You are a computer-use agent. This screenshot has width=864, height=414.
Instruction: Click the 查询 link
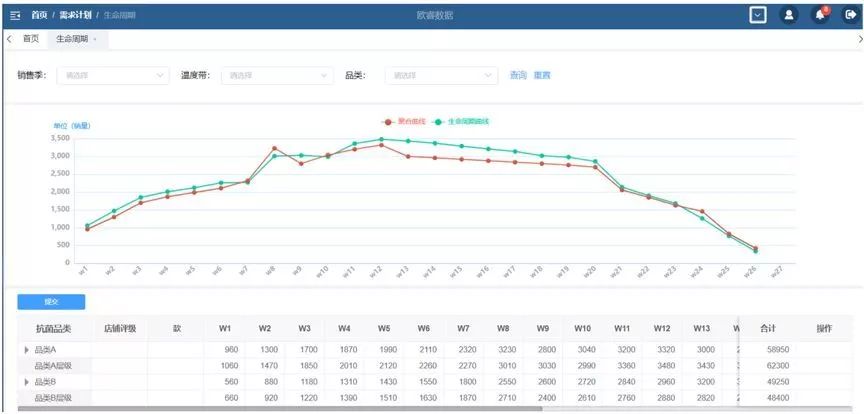518,75
